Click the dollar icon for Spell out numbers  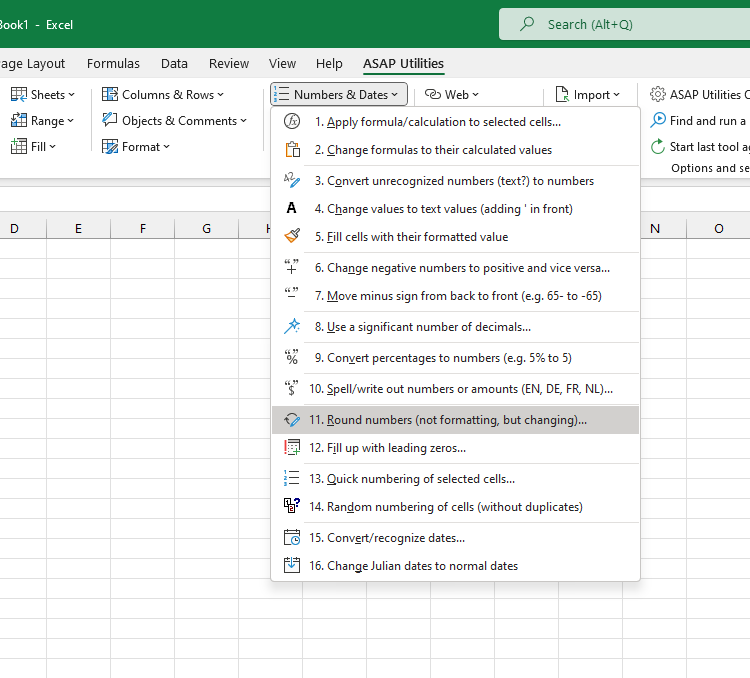tap(291, 388)
